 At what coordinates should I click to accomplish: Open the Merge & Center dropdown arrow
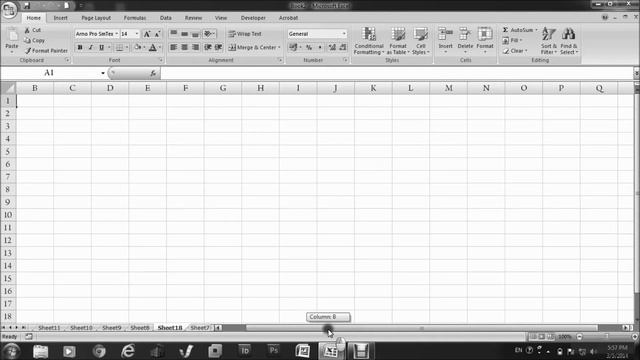[x=279, y=47]
